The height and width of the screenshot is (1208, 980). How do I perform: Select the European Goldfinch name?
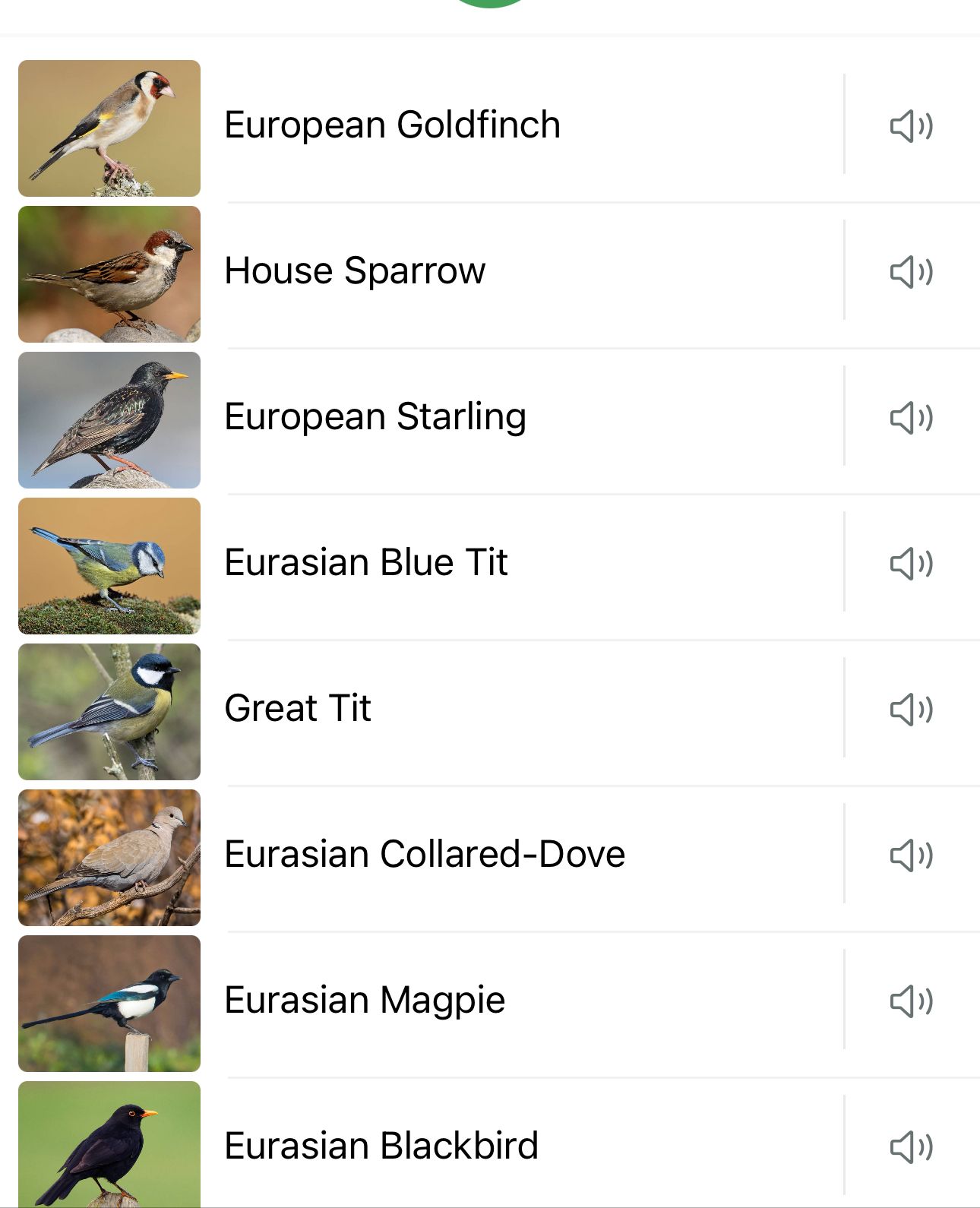[393, 125]
